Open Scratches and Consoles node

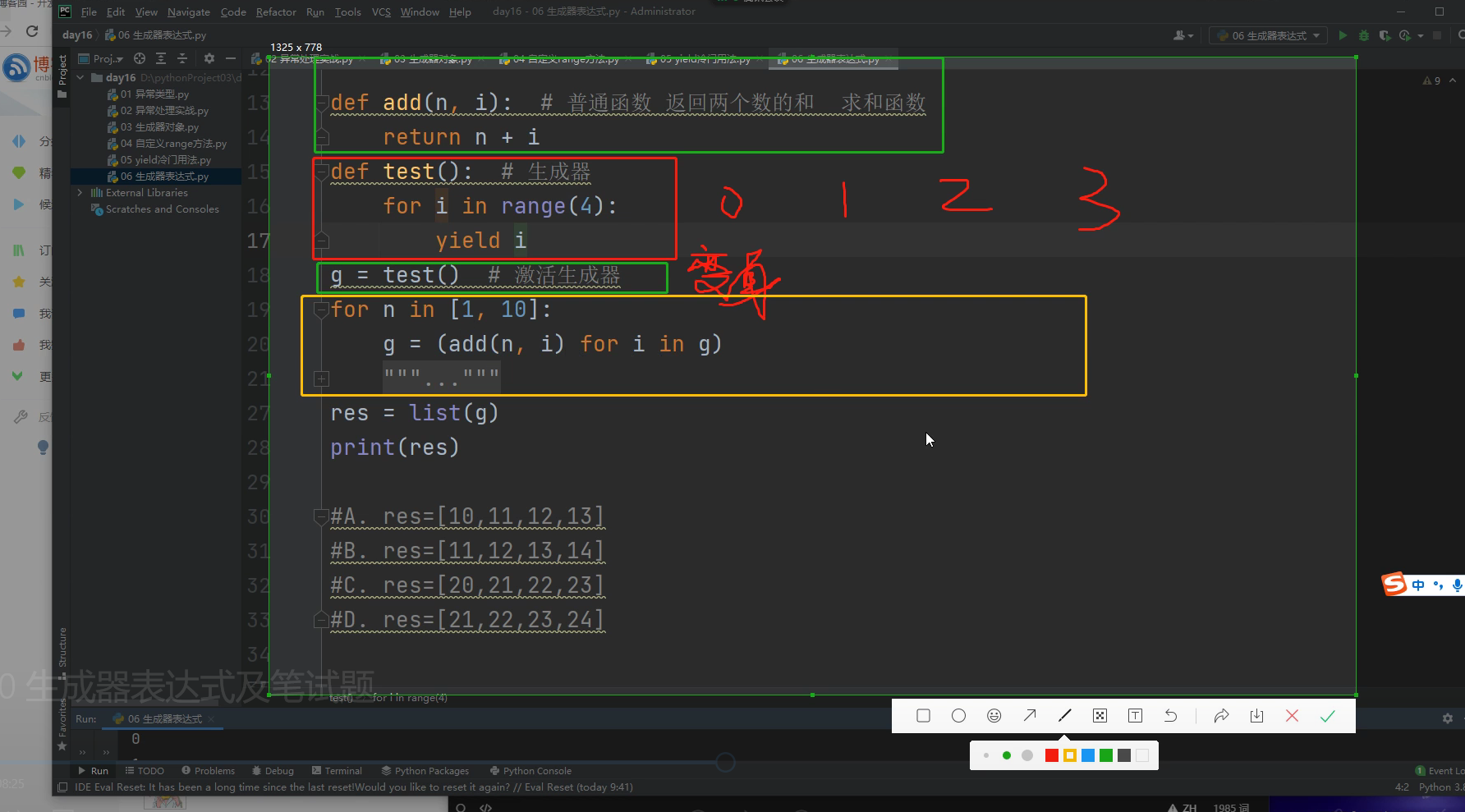point(155,209)
